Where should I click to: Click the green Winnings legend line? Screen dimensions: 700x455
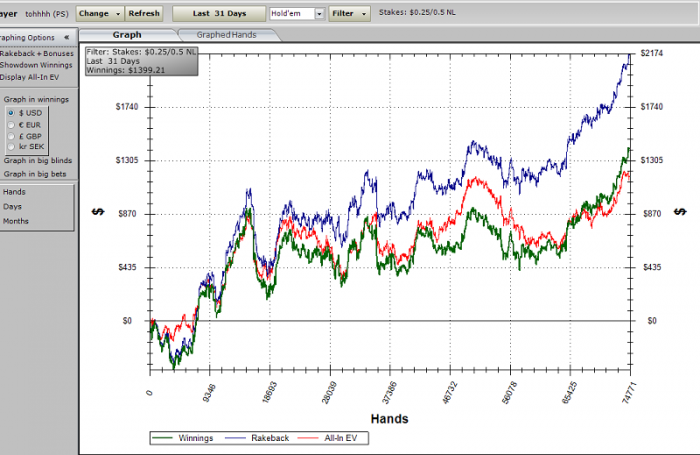click(162, 438)
